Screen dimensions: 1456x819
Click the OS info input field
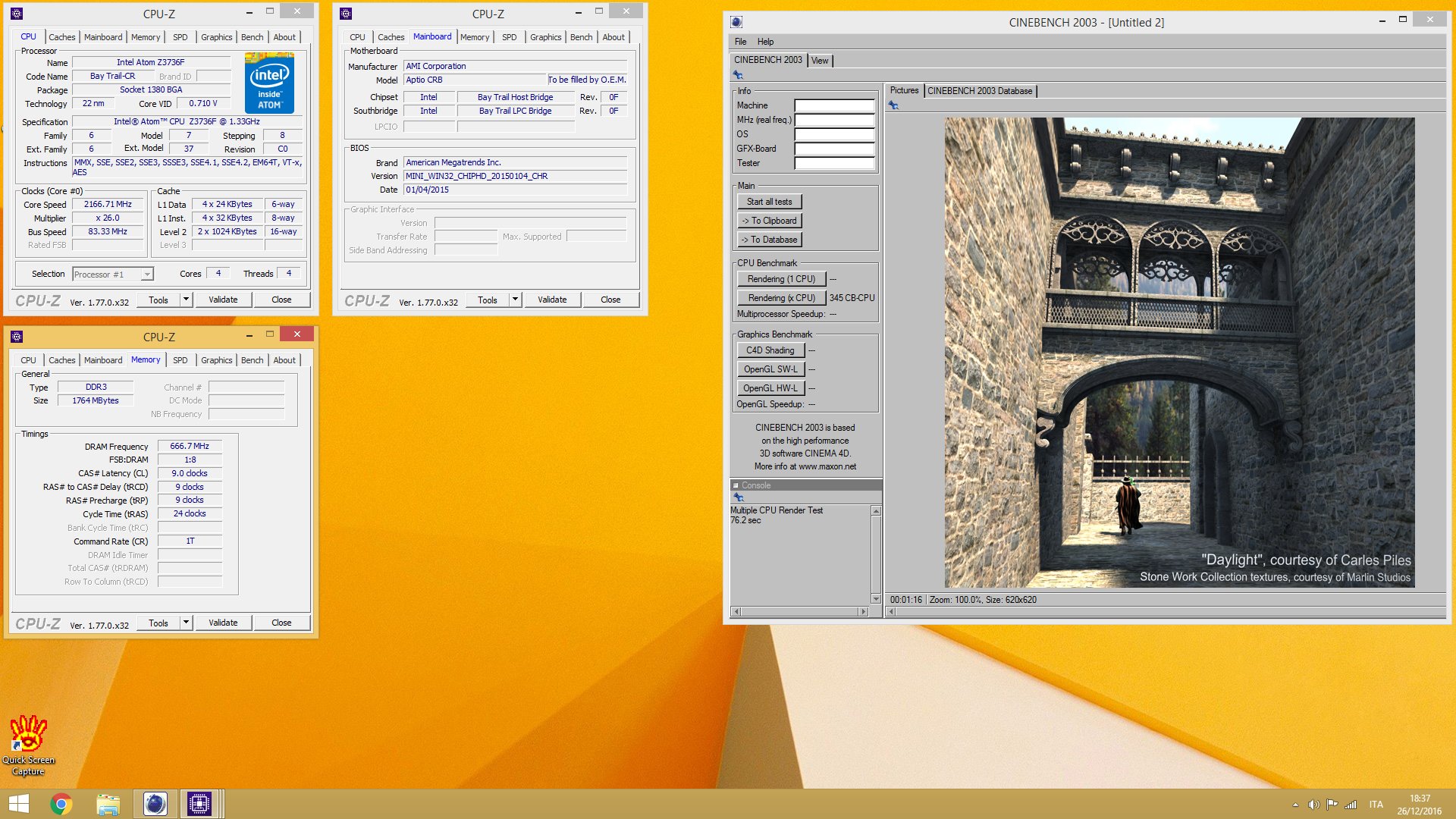point(834,134)
